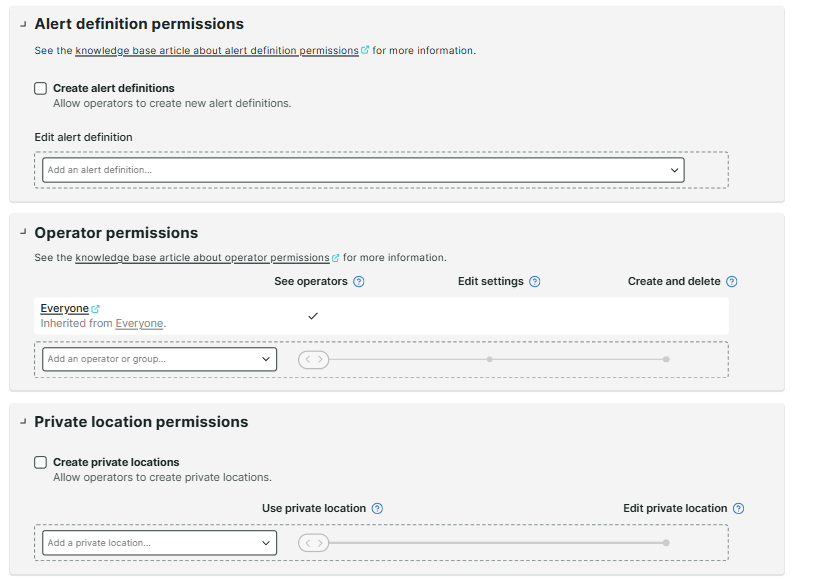Click the external link icon next to Everyone

tap(94, 307)
